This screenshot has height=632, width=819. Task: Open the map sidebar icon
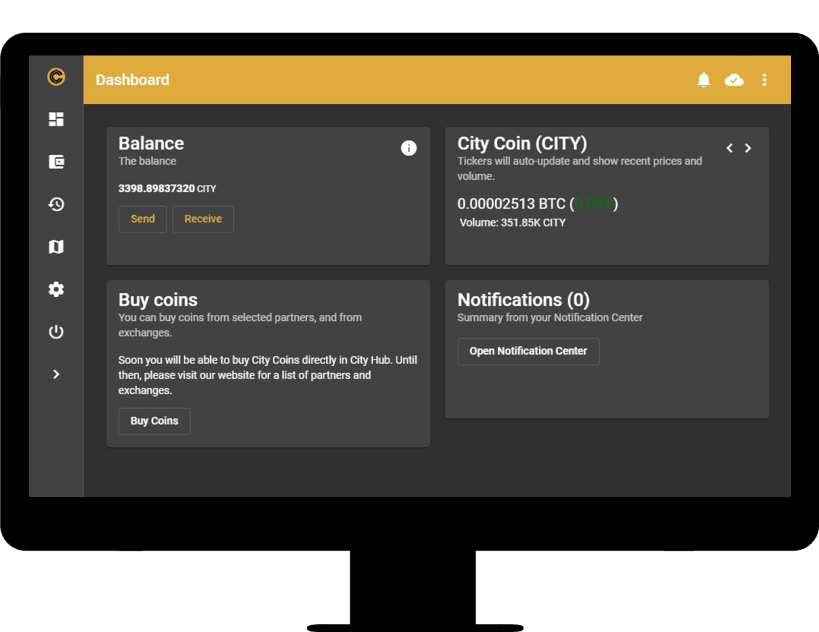pyautogui.click(x=56, y=247)
